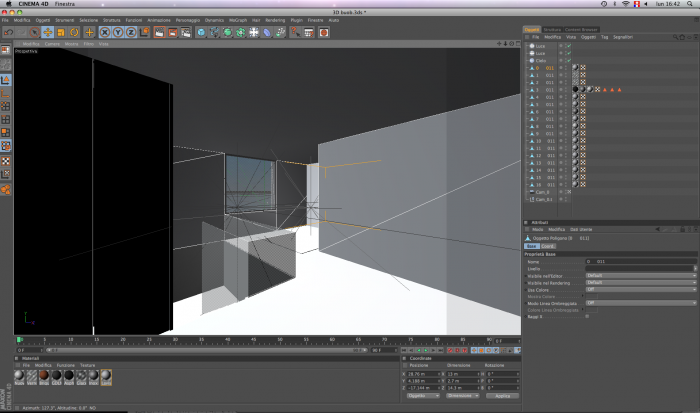This screenshot has height=413, width=700.
Task: Open the Usa Colore dropdown
Action: coord(641,289)
